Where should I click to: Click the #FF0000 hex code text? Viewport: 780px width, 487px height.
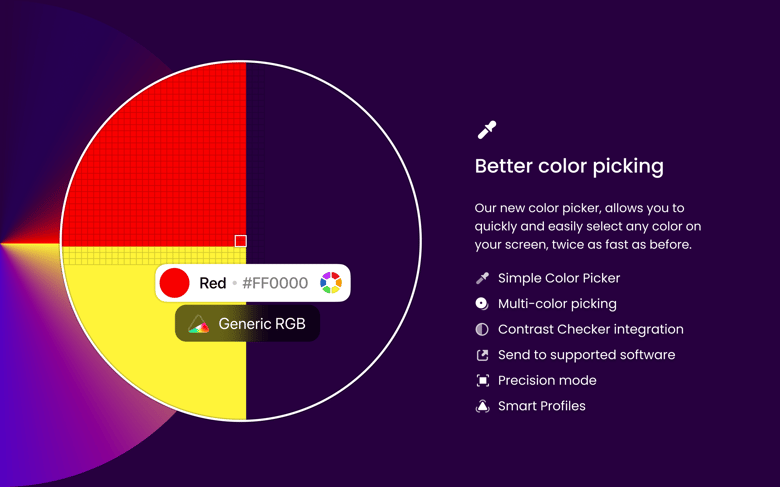click(275, 283)
